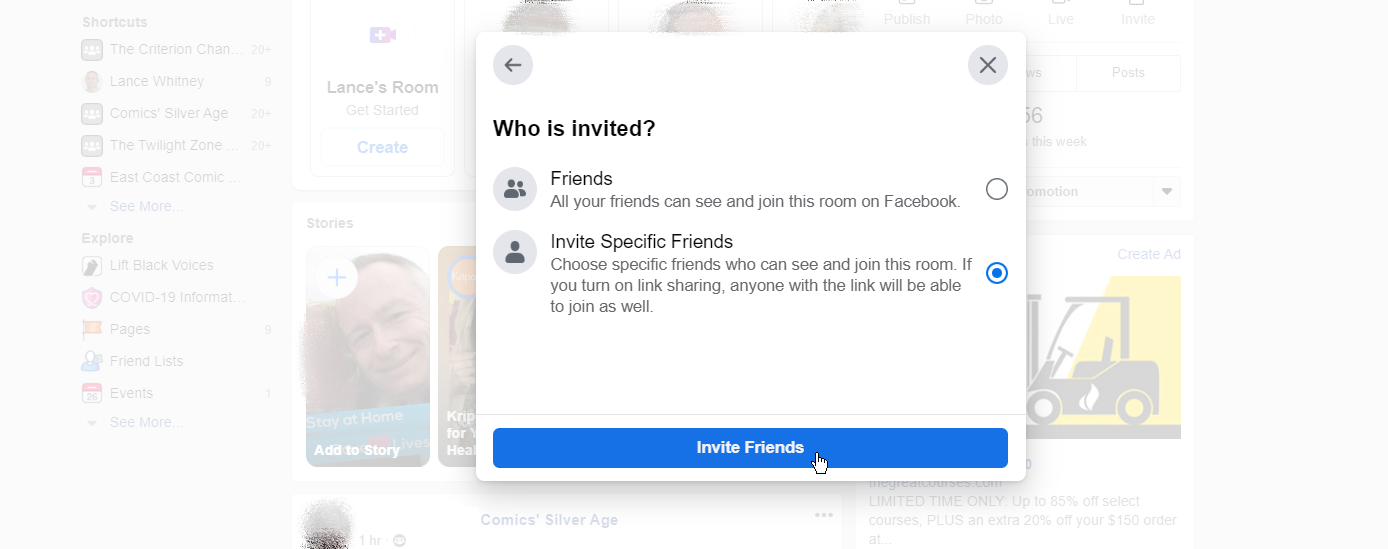Click Create in Lance's Room card
Image resolution: width=1388 pixels, height=549 pixels.
(x=382, y=147)
